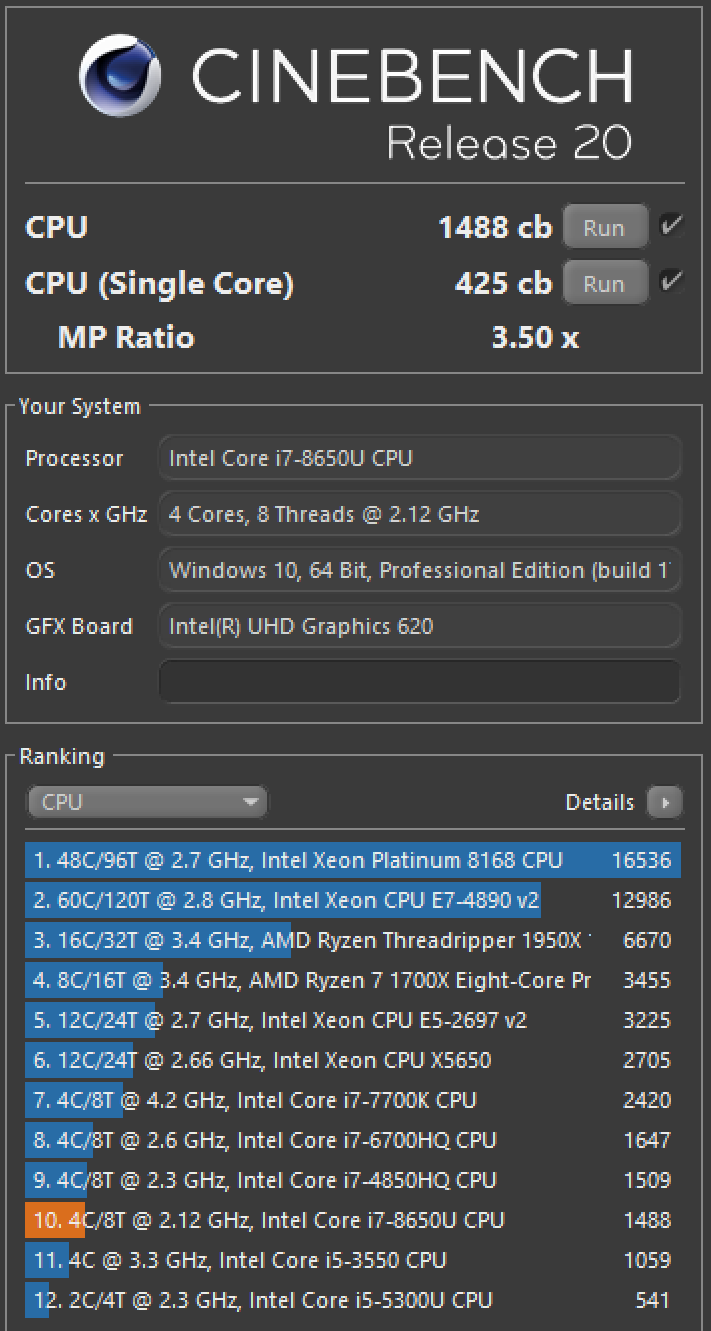Toggle the CPU test checkbox
The height and width of the screenshot is (1331, 711).
(670, 226)
